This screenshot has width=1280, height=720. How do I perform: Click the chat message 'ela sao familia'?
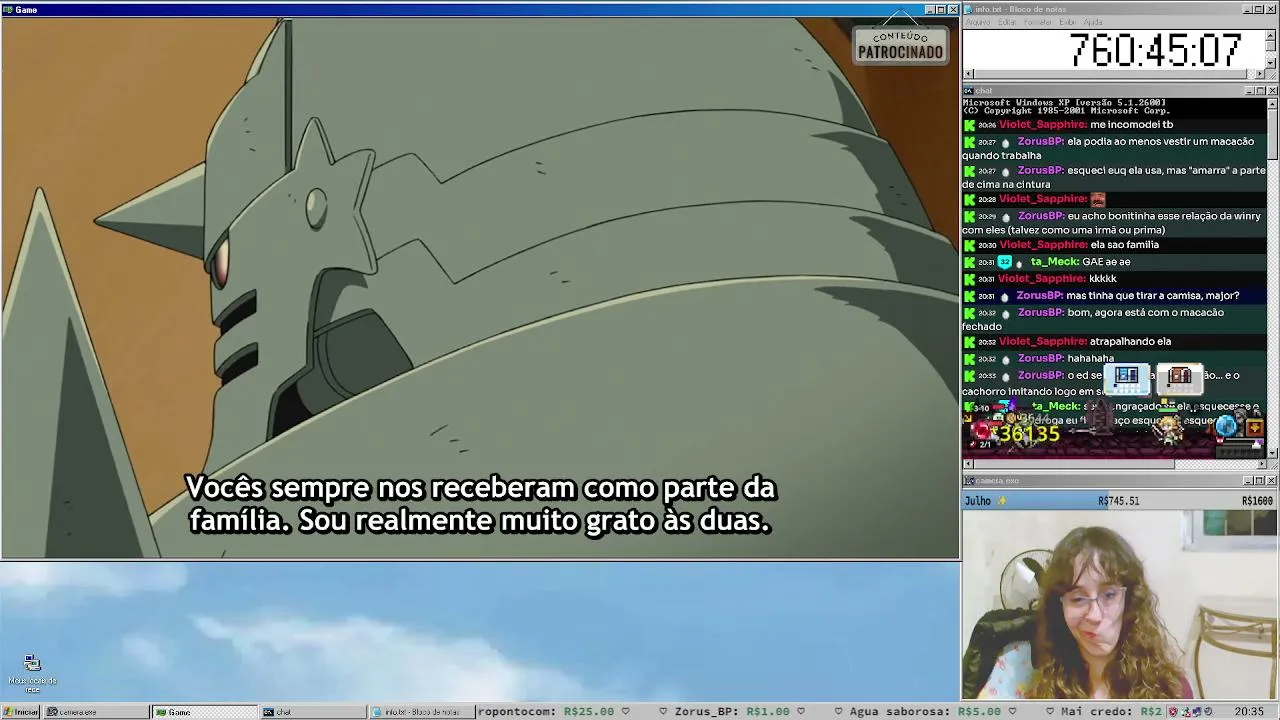[x=1125, y=245]
